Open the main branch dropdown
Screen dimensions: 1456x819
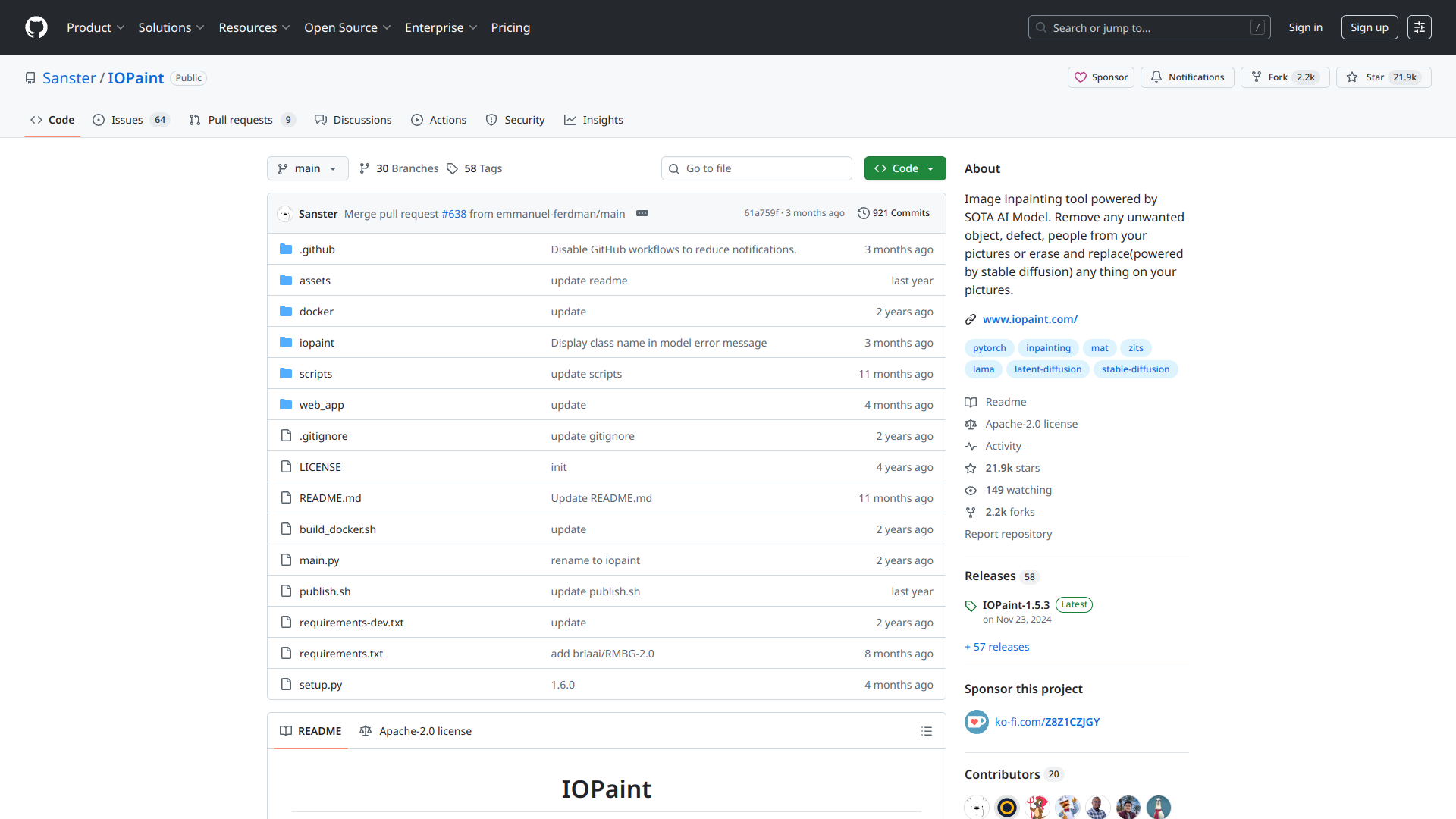(x=307, y=168)
